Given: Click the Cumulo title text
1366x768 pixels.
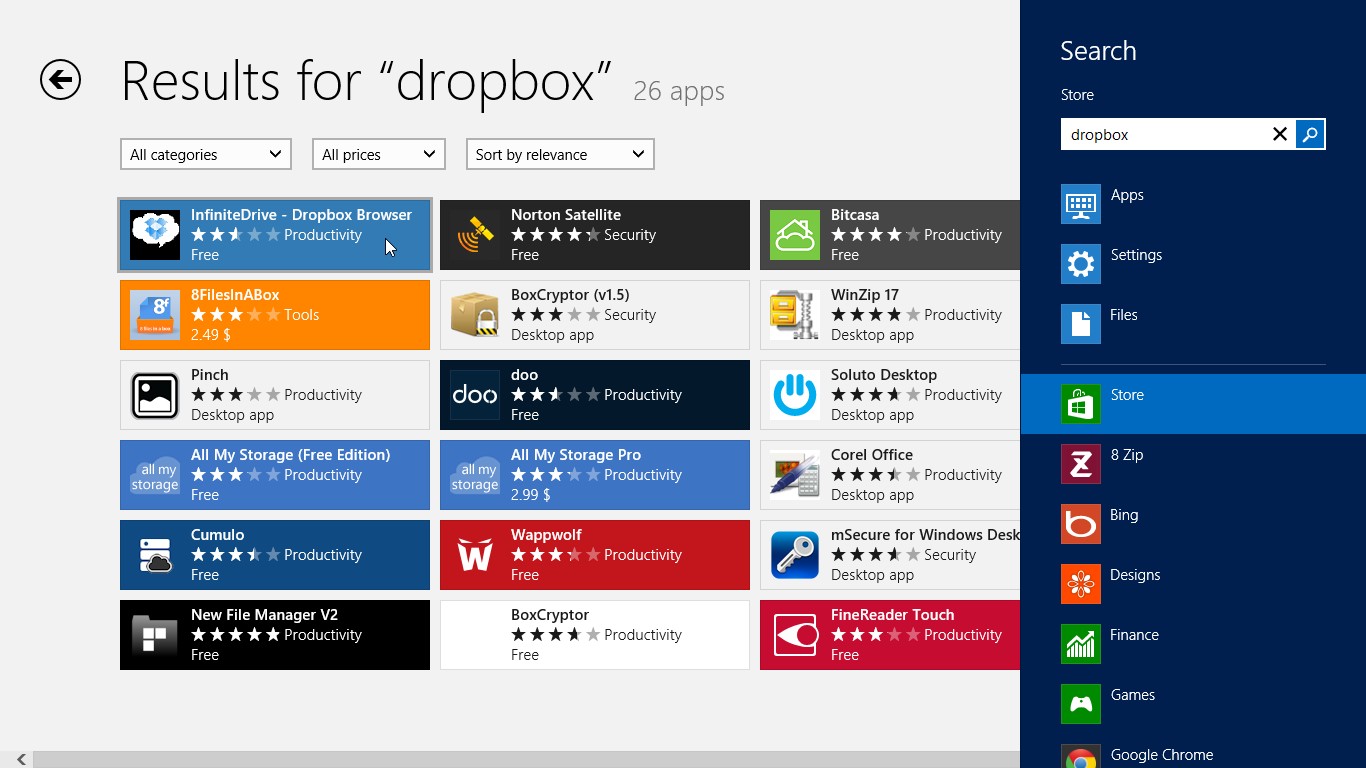Looking at the screenshot, I should click(218, 535).
